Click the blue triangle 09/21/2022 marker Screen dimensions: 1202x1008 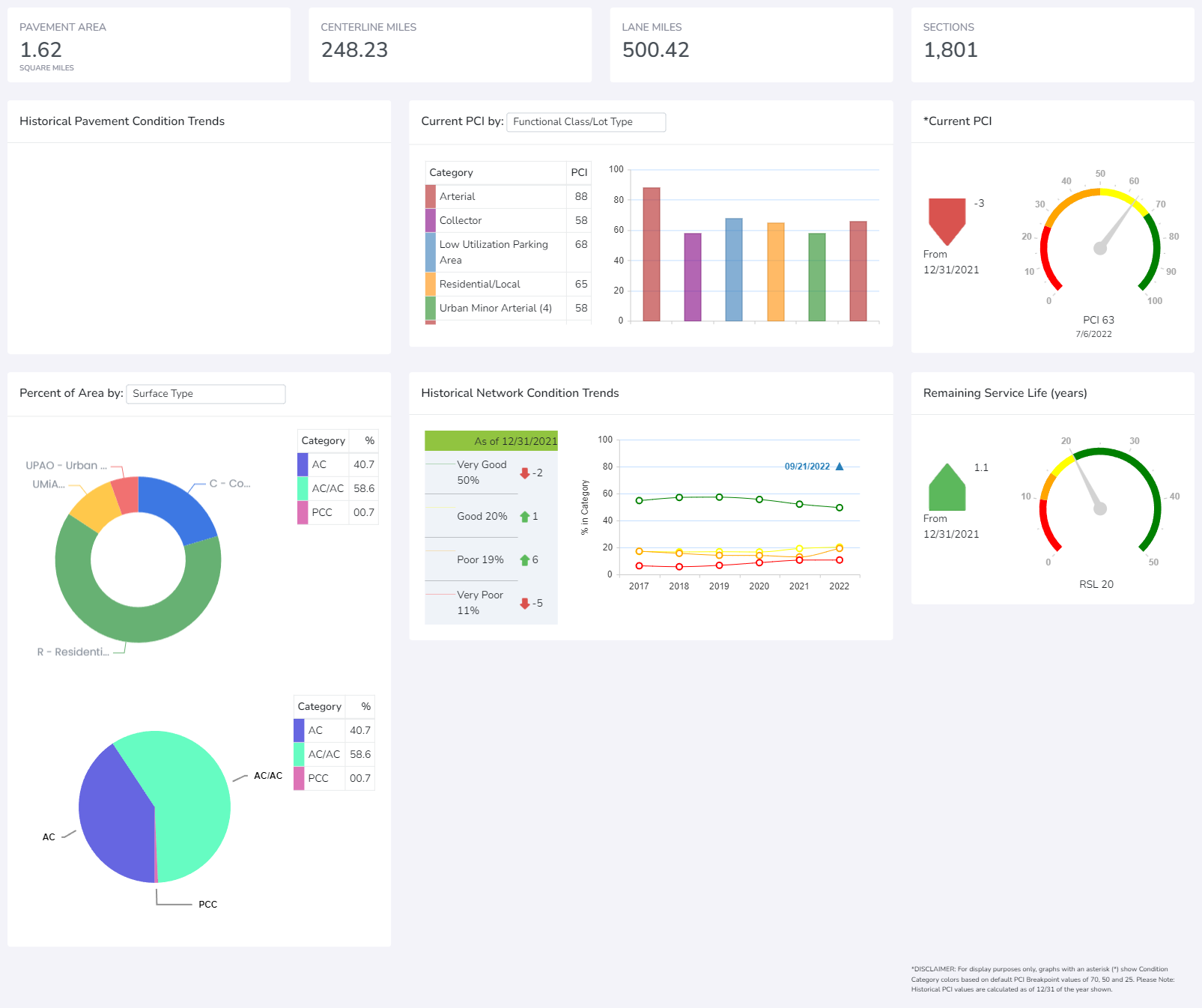tap(840, 467)
